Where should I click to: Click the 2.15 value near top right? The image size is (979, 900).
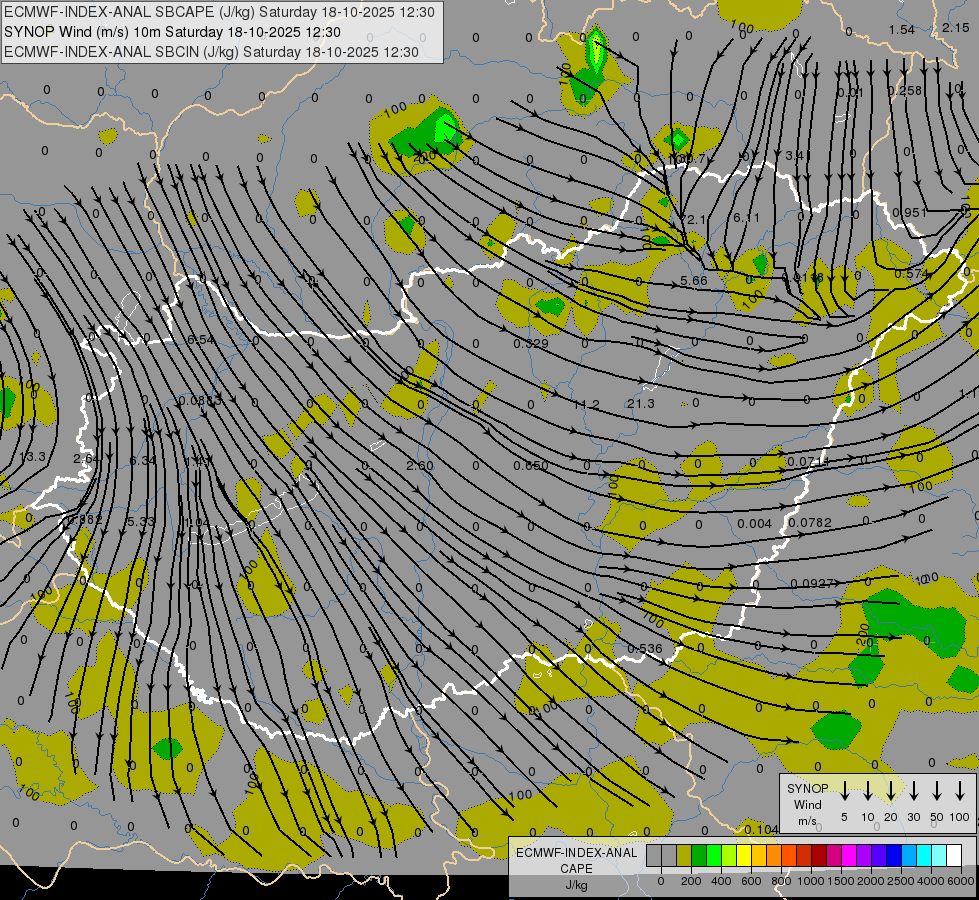(x=956, y=27)
